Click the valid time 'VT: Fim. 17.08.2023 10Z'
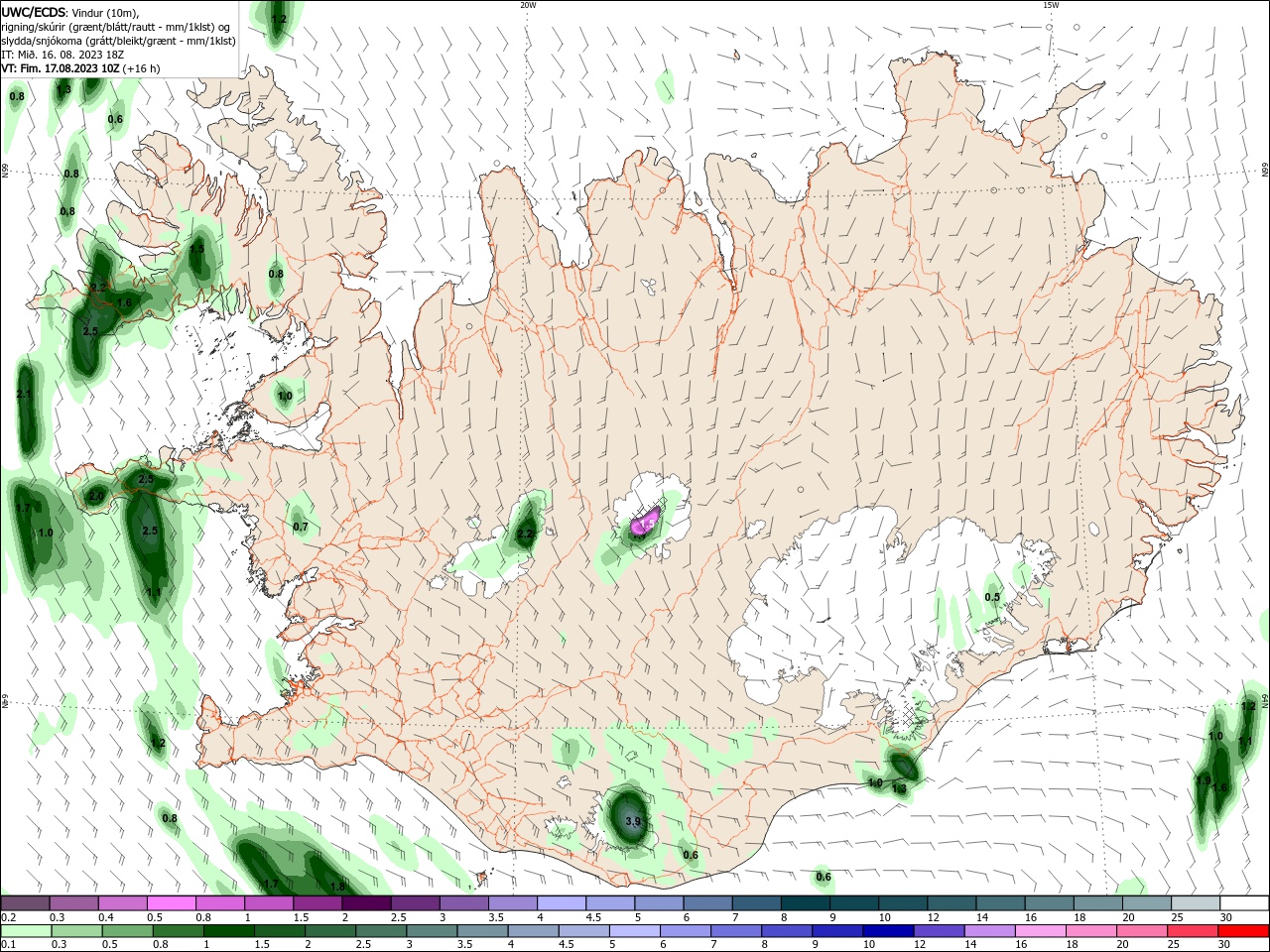 coord(61,68)
